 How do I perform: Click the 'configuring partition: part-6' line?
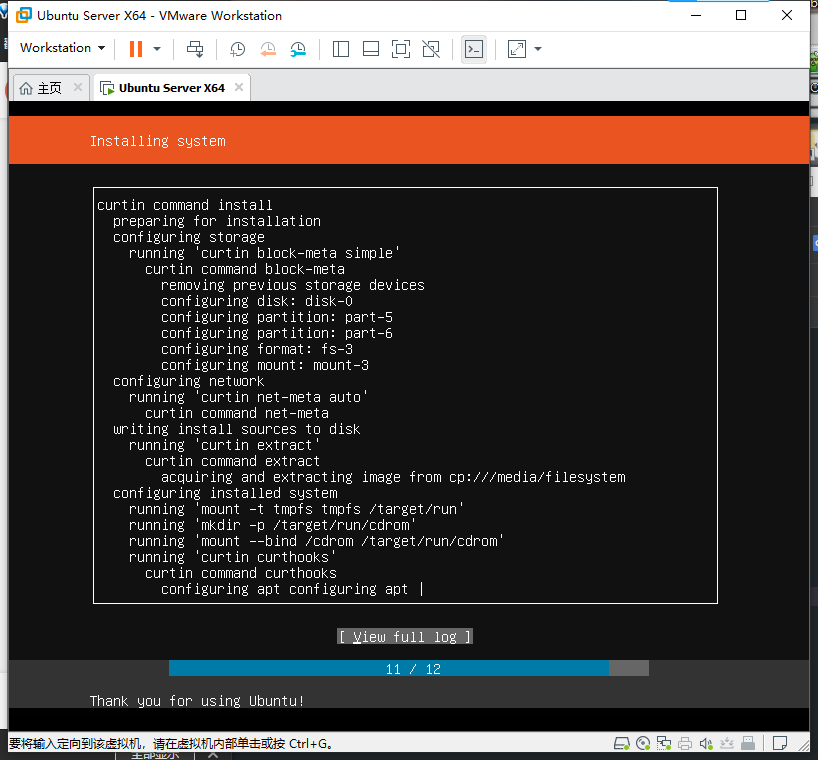(276, 333)
